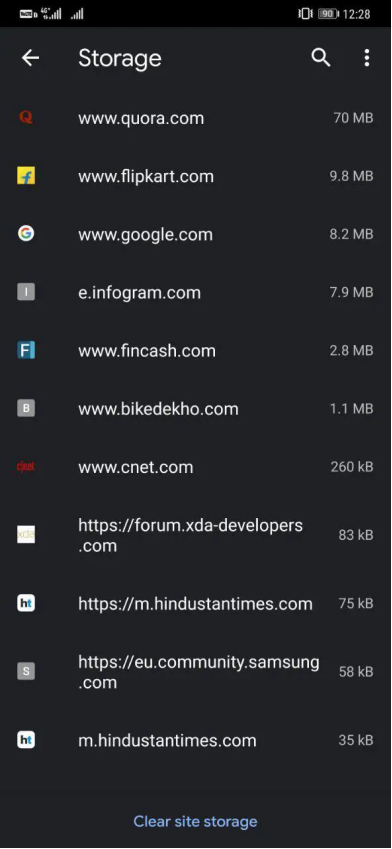Open e.infogram.com storage details
The image size is (392, 849).
(196, 292)
